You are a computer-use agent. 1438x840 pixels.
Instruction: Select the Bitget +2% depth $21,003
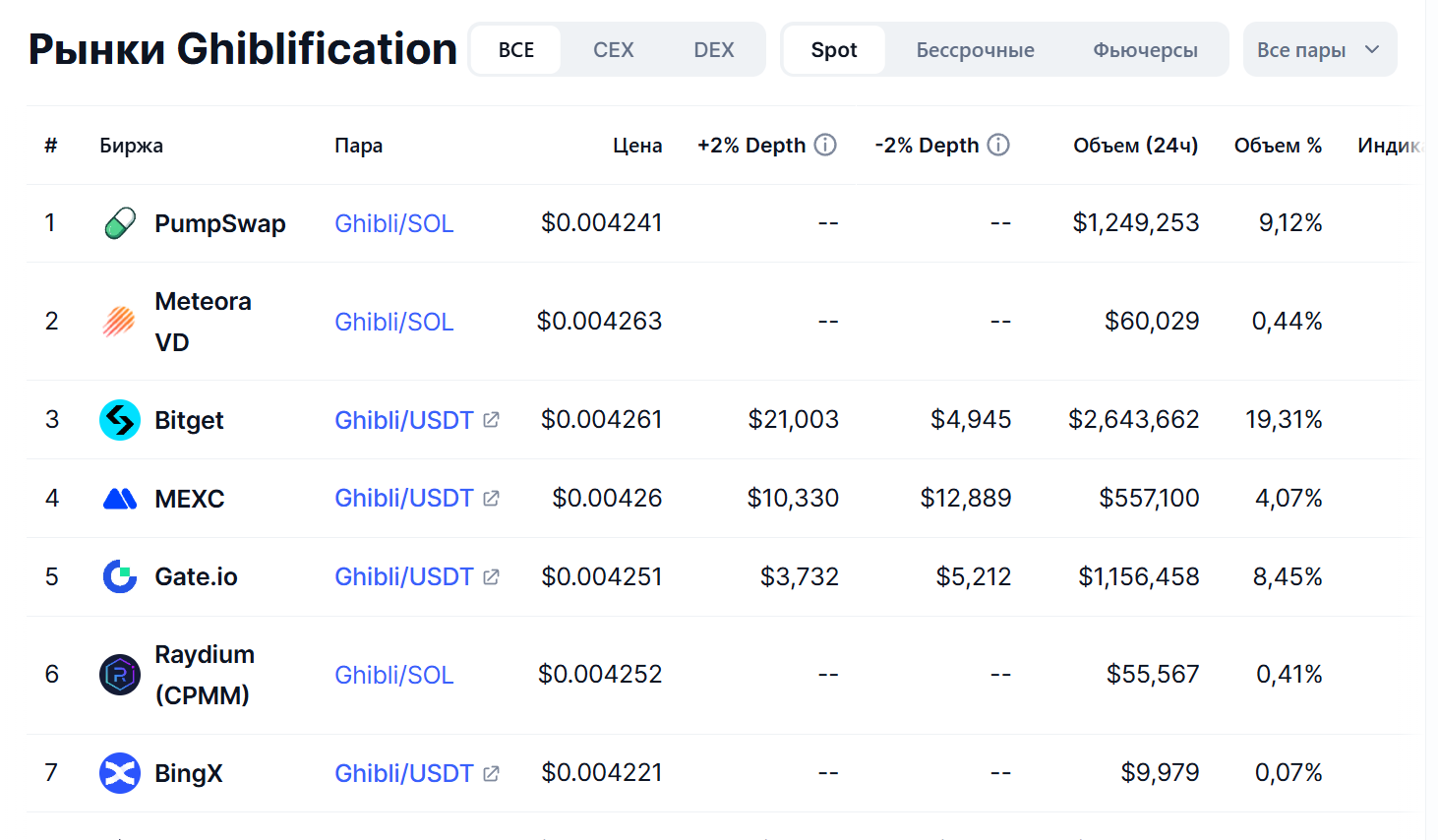click(x=794, y=420)
